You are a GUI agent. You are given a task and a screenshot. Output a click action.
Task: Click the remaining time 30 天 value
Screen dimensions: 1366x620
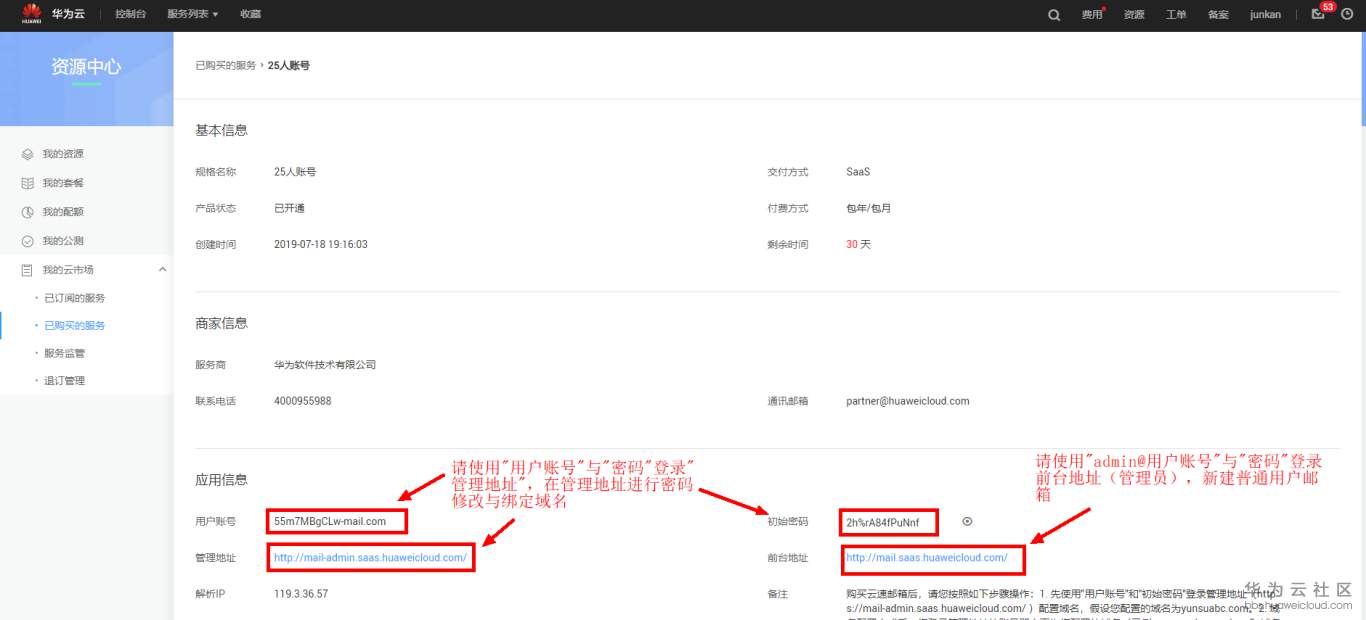tap(858, 244)
